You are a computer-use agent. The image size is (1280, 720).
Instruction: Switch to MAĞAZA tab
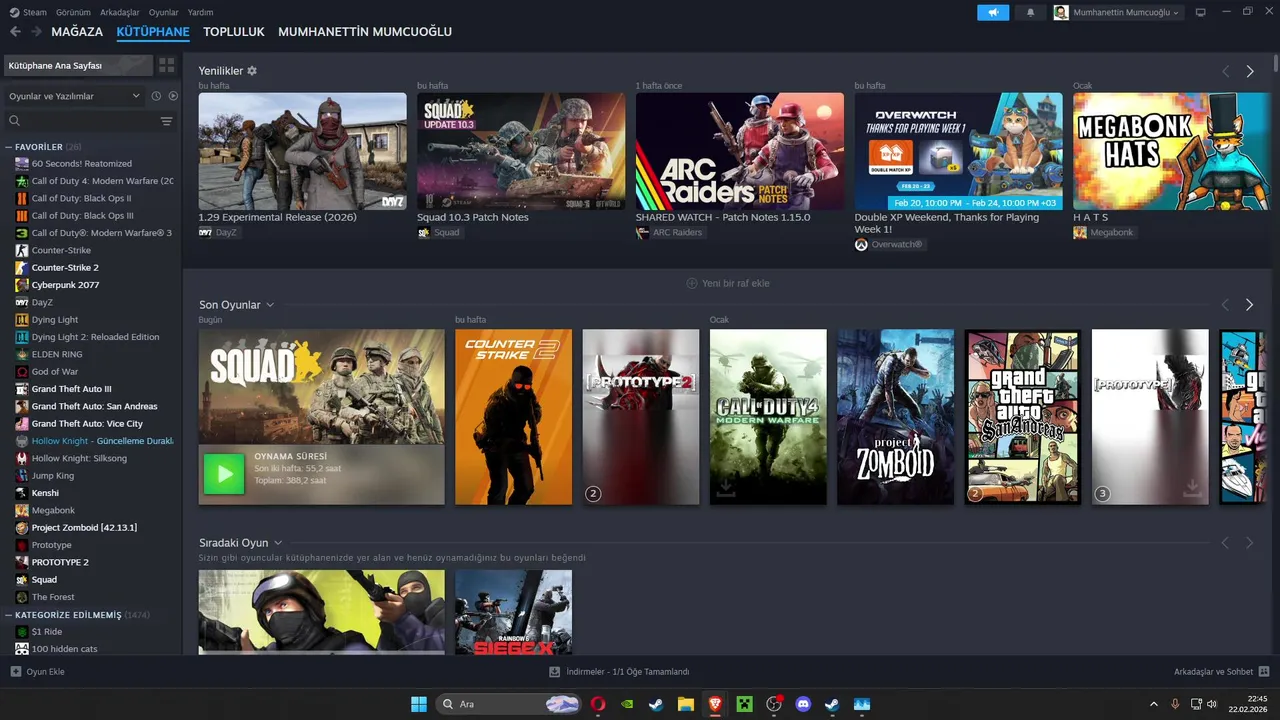pyautogui.click(x=77, y=32)
